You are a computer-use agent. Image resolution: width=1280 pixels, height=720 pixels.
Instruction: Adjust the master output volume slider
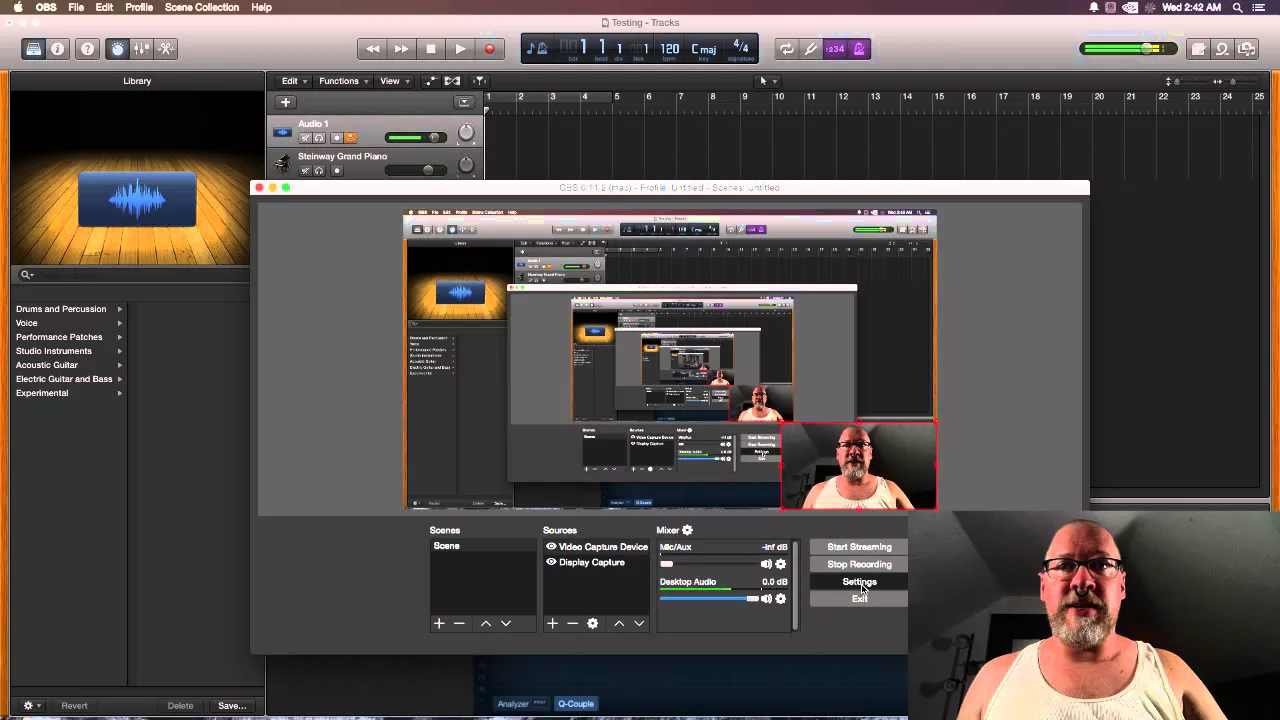pyautogui.click(x=1127, y=49)
